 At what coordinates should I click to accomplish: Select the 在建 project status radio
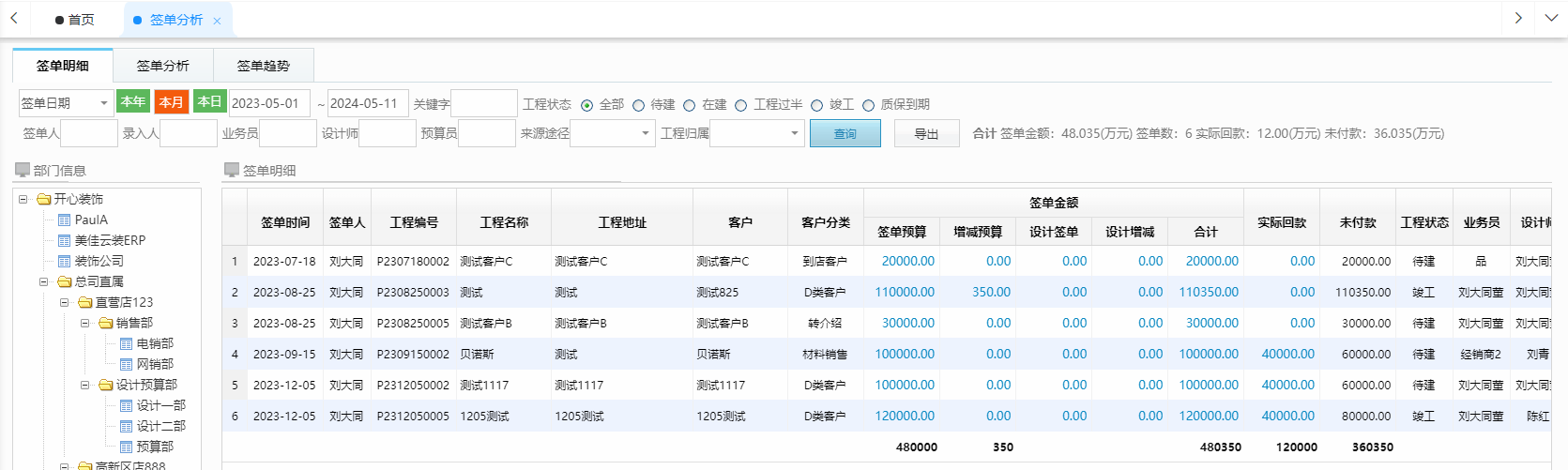tap(690, 105)
